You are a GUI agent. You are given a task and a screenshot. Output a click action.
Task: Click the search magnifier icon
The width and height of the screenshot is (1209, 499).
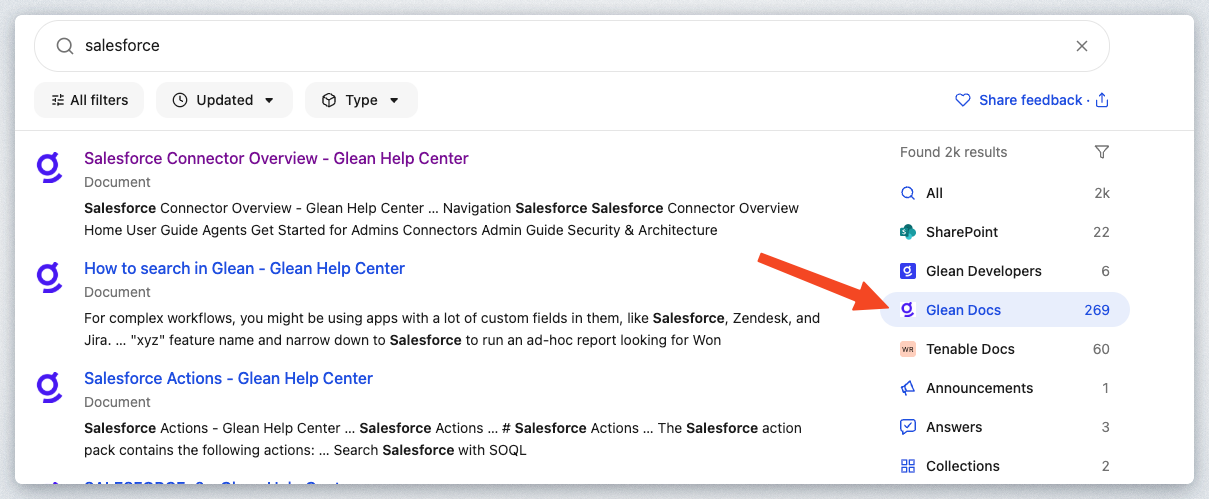(x=64, y=46)
